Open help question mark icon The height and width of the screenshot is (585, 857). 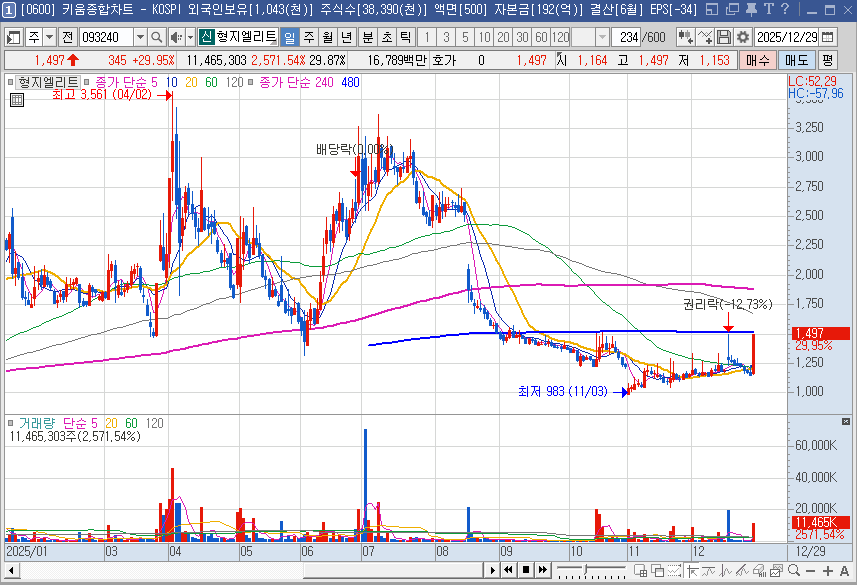(x=785, y=9)
